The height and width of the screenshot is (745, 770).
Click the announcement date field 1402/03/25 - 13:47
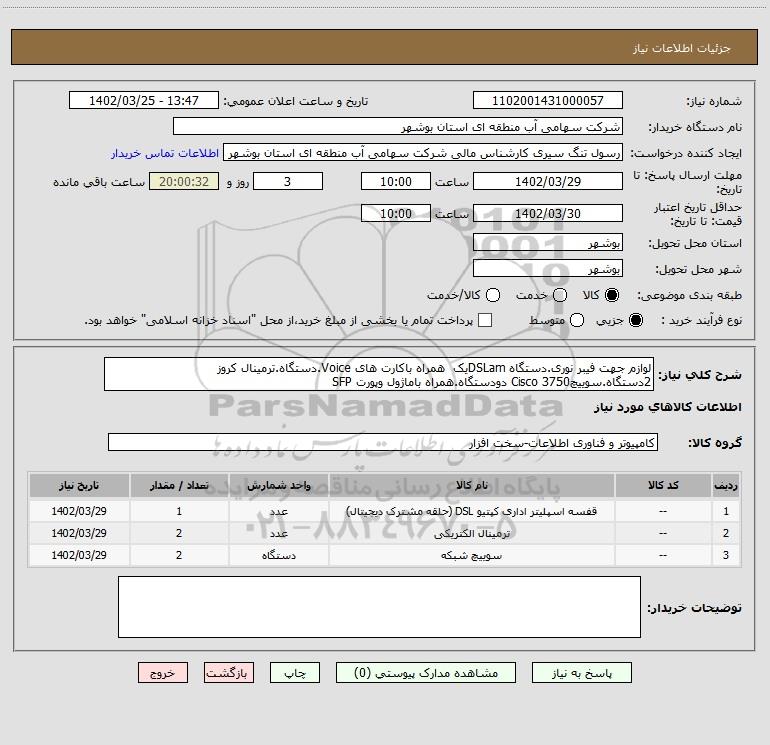coord(144,101)
